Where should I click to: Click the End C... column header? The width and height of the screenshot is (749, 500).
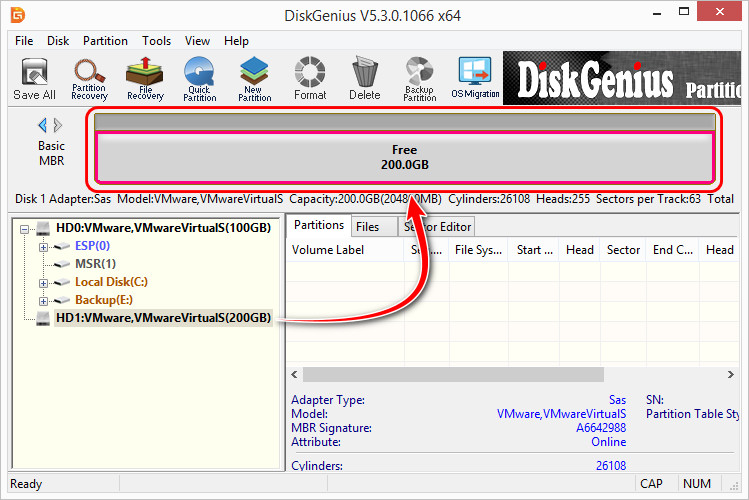coord(673,250)
